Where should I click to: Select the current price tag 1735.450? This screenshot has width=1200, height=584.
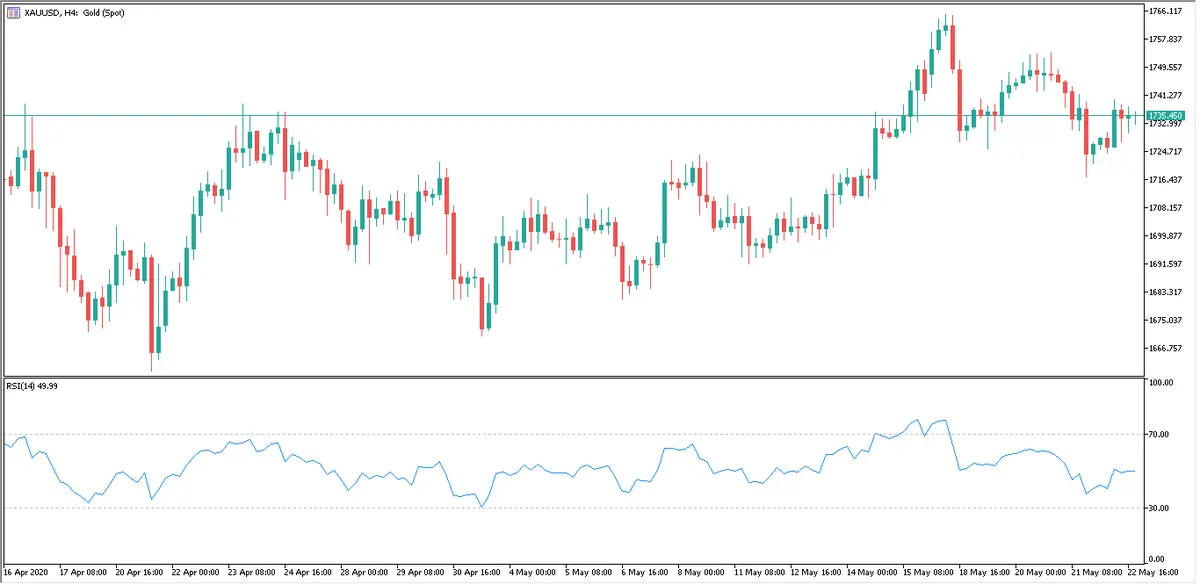click(x=1167, y=116)
